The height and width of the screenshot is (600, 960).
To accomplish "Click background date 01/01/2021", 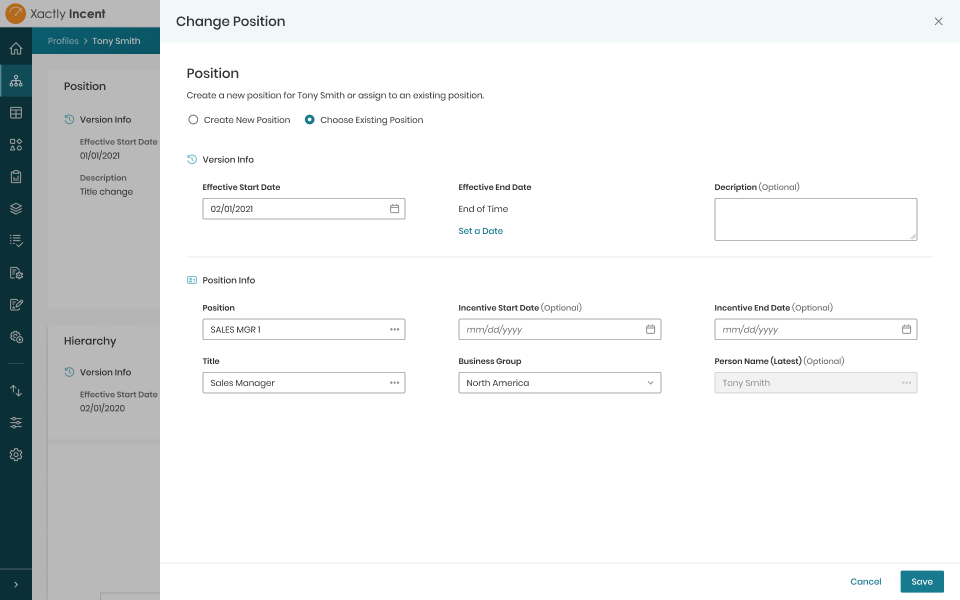I will point(100,156).
